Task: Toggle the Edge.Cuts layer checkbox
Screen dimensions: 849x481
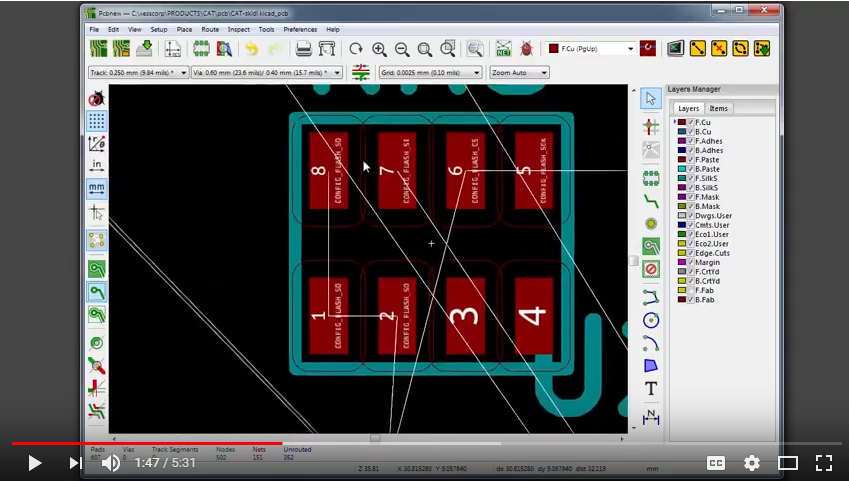Action: 690,253
